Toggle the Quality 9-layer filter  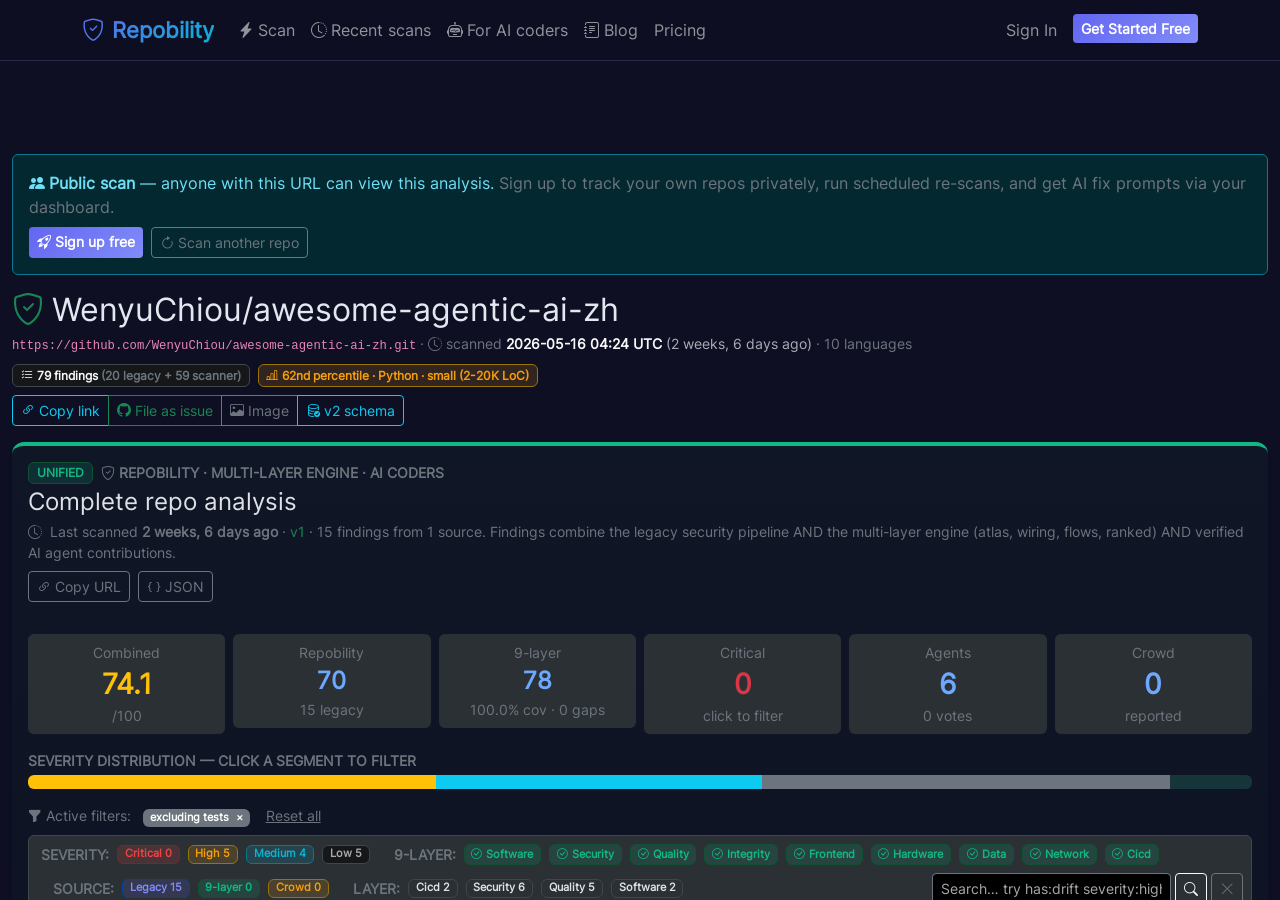coord(663,854)
